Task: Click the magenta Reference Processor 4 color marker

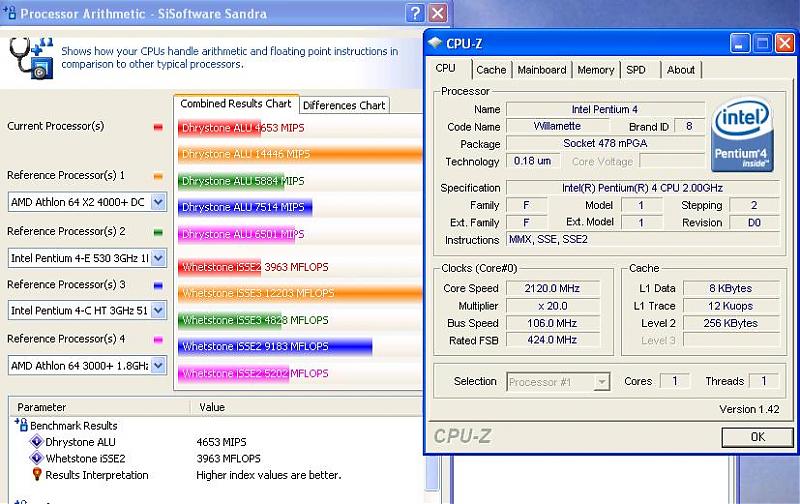Action: 158,340
